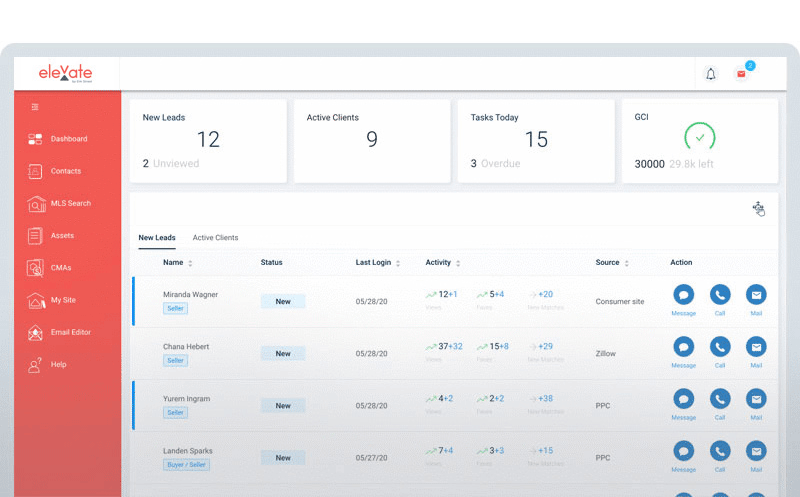
Task: Open the Active Clients summary card
Action: pos(372,141)
